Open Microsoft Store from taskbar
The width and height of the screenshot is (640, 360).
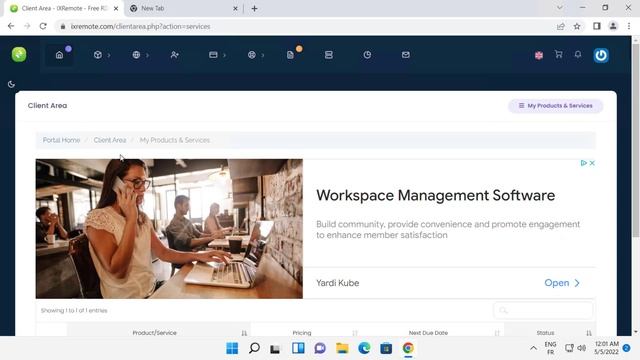[x=386, y=348]
